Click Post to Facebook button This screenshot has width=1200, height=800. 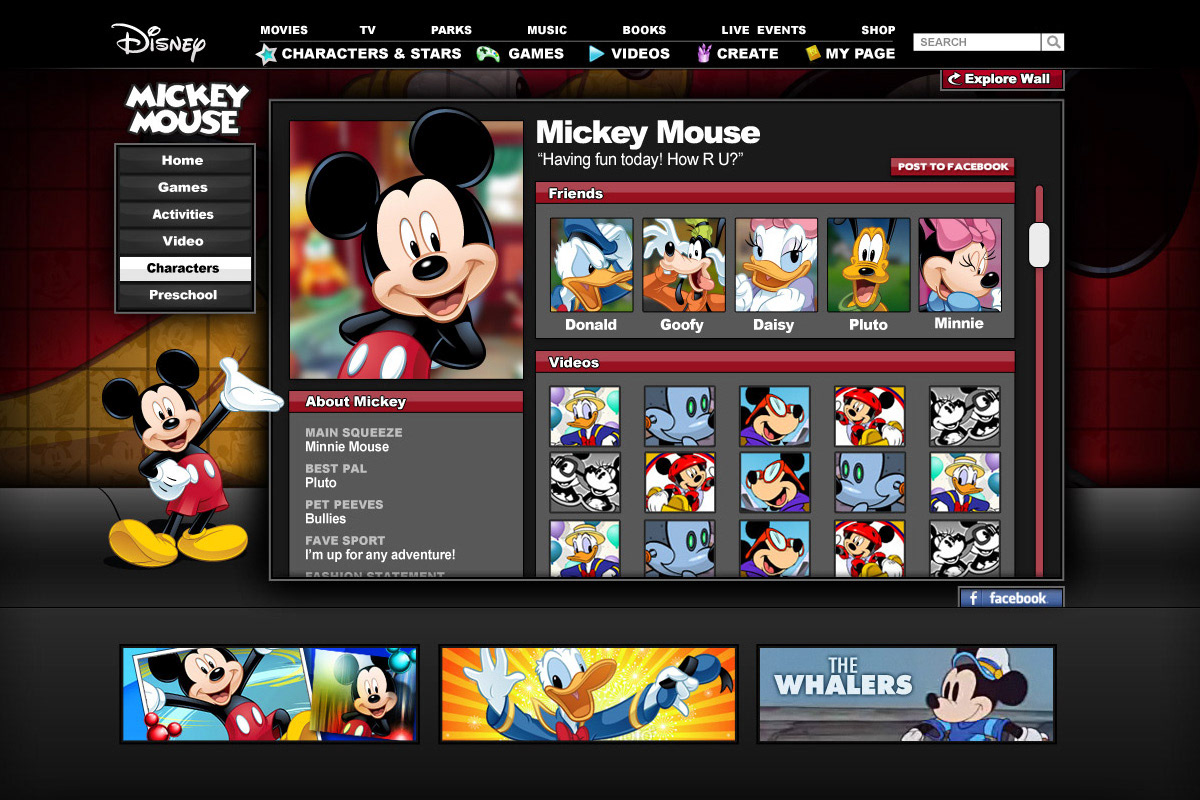pyautogui.click(x=953, y=167)
